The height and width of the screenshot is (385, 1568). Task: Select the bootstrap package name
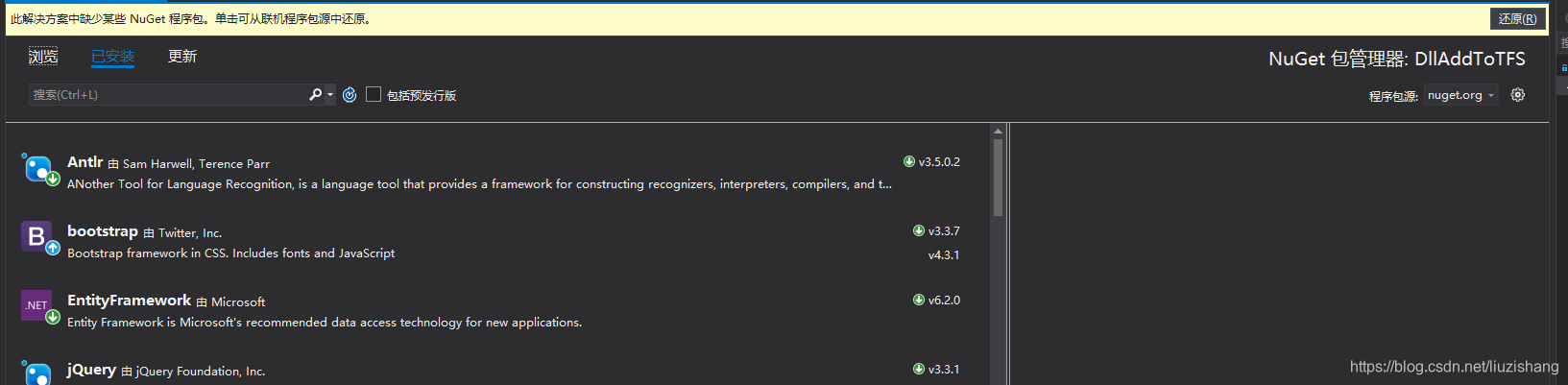tap(103, 231)
